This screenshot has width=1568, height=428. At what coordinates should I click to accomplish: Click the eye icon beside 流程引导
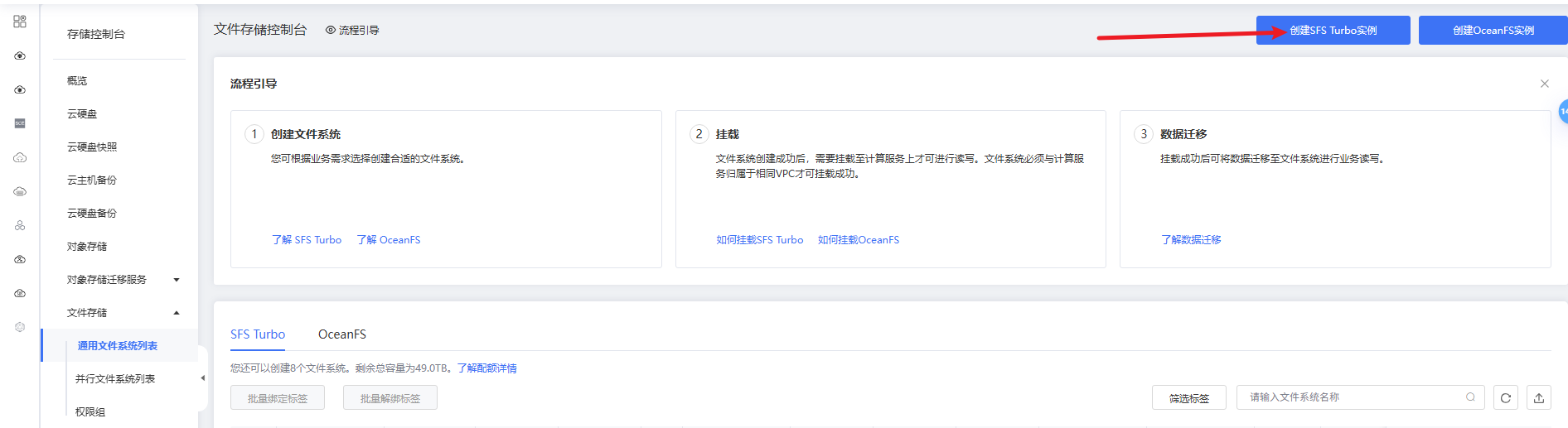(330, 30)
